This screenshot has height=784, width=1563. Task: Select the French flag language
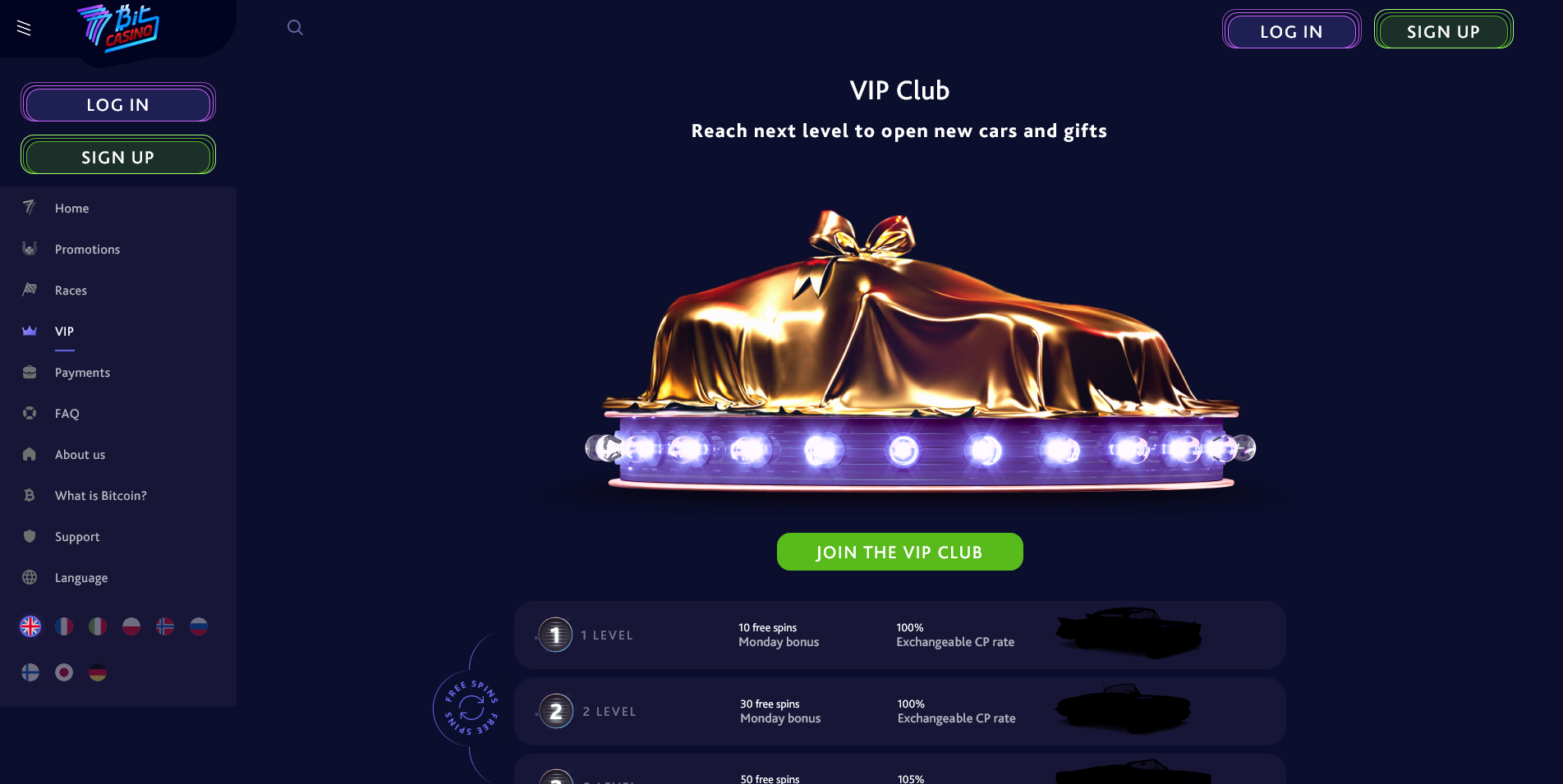[x=64, y=626]
